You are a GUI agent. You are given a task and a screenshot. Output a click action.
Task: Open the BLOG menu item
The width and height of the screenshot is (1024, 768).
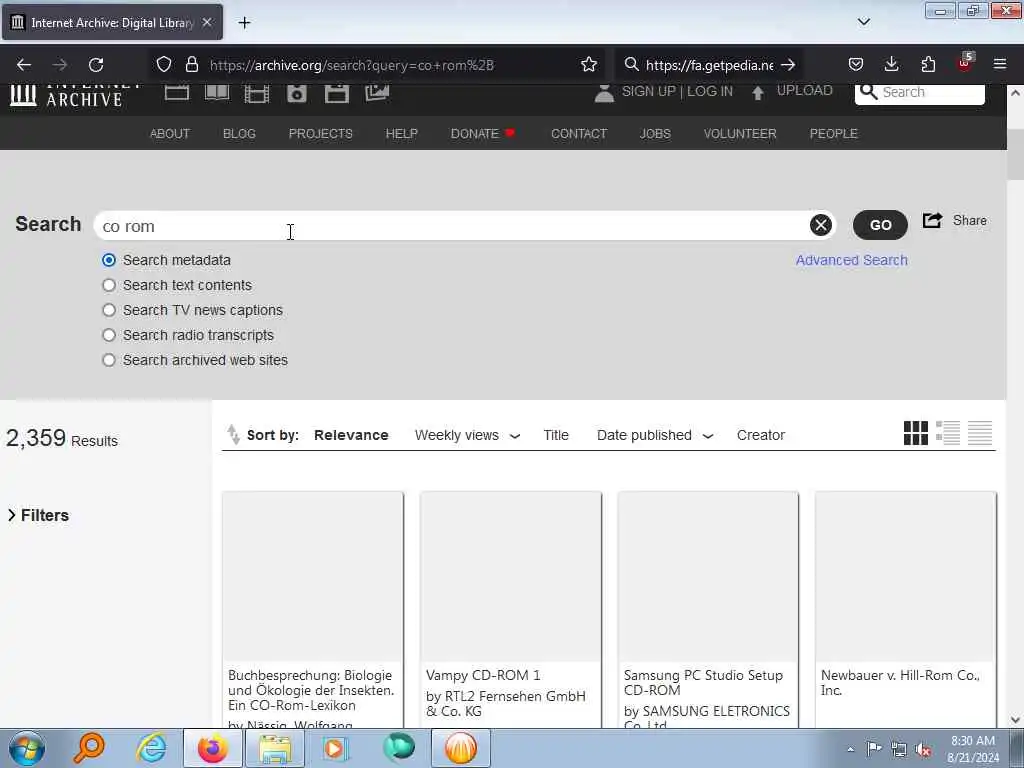click(x=239, y=134)
